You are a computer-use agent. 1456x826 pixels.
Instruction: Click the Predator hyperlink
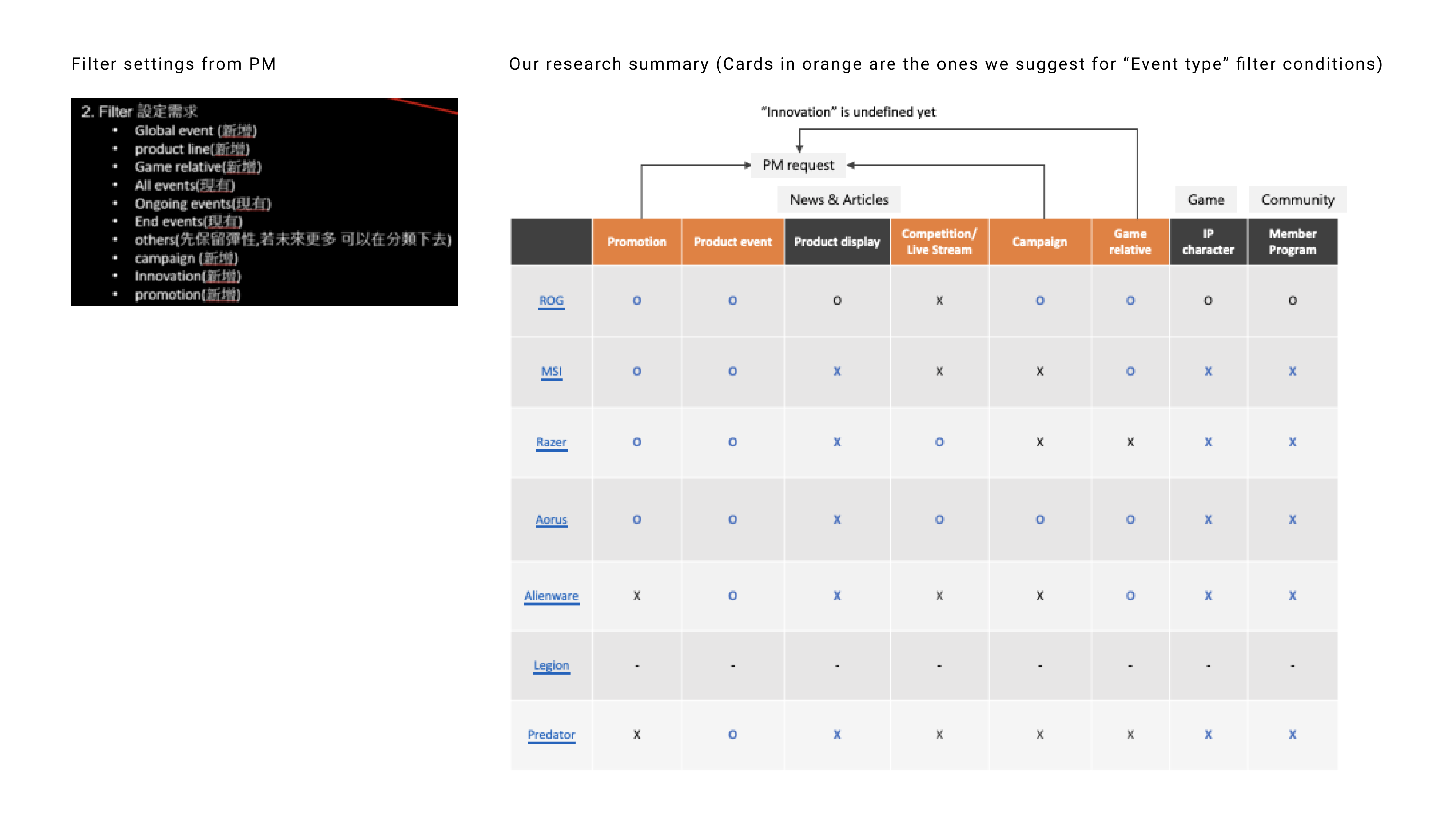click(x=551, y=734)
